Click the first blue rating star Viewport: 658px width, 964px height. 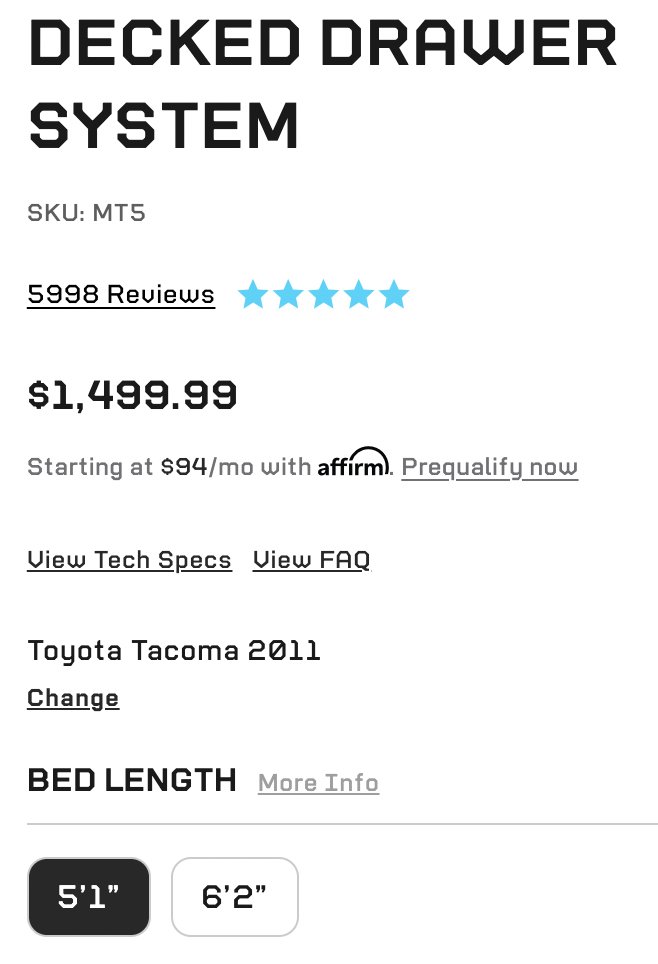point(253,294)
